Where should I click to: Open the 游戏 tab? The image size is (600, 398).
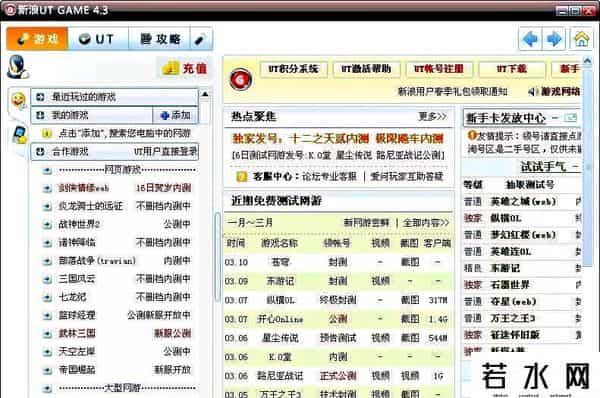[x=37, y=39]
